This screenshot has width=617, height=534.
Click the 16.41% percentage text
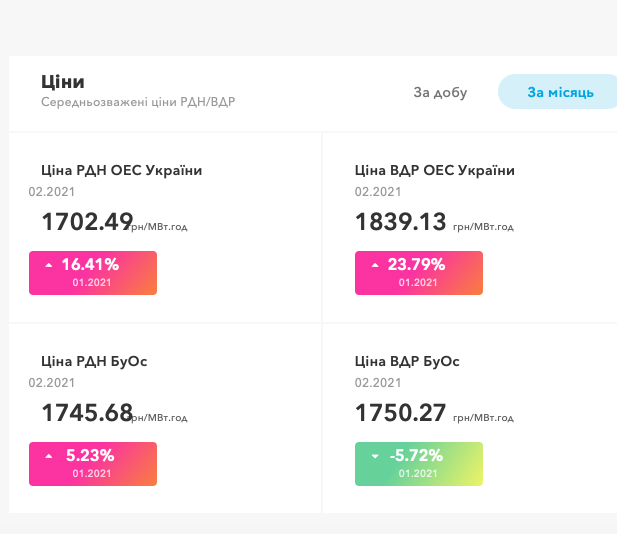point(90,265)
